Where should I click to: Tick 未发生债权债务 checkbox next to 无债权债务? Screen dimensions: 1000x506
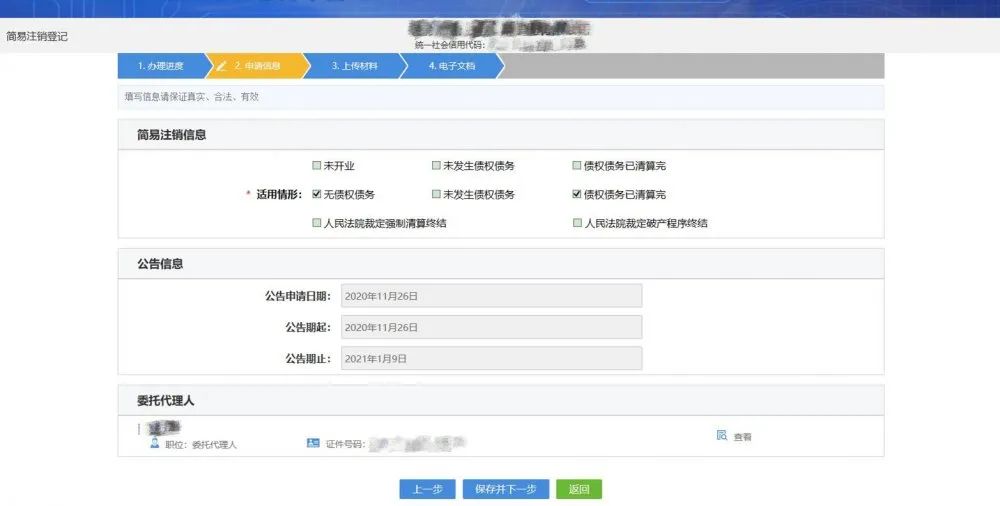tap(436, 194)
